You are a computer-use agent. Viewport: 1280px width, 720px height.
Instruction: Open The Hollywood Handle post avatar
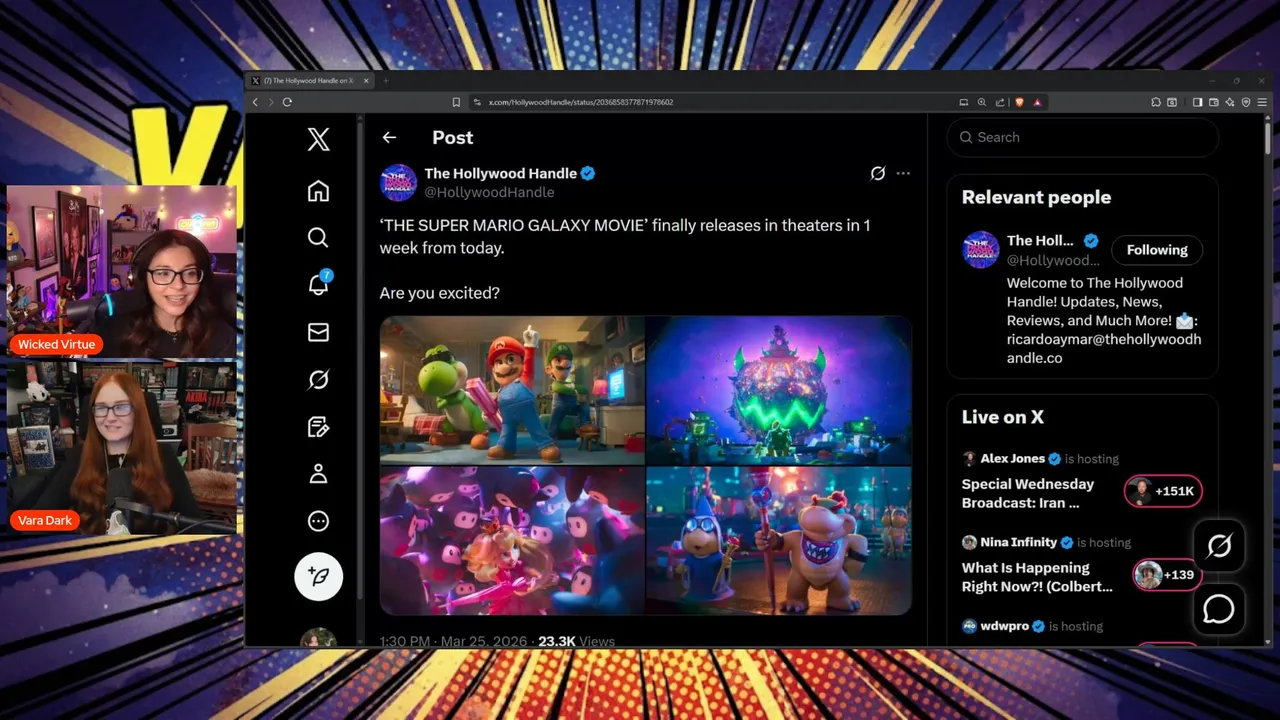tap(398, 182)
